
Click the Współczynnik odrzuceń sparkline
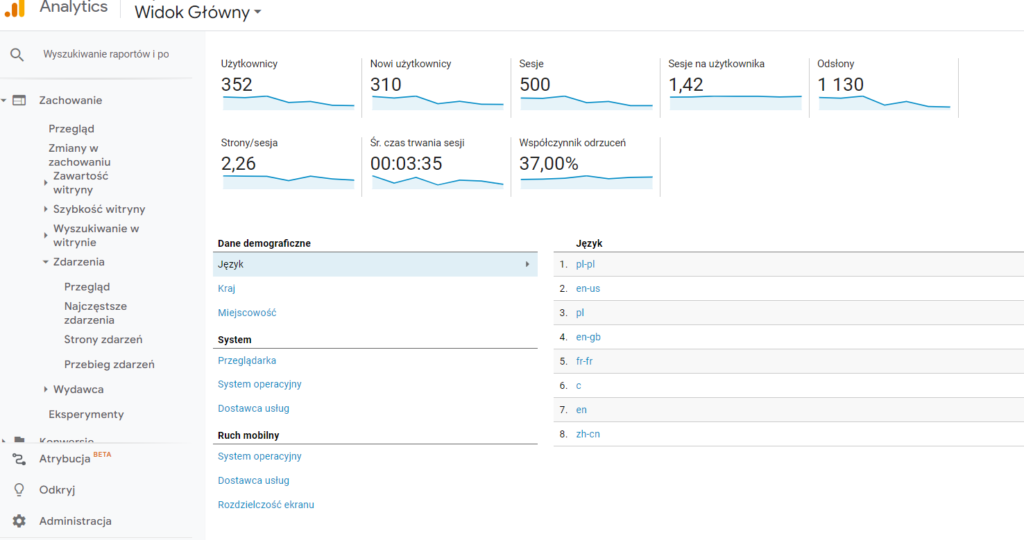(x=586, y=182)
